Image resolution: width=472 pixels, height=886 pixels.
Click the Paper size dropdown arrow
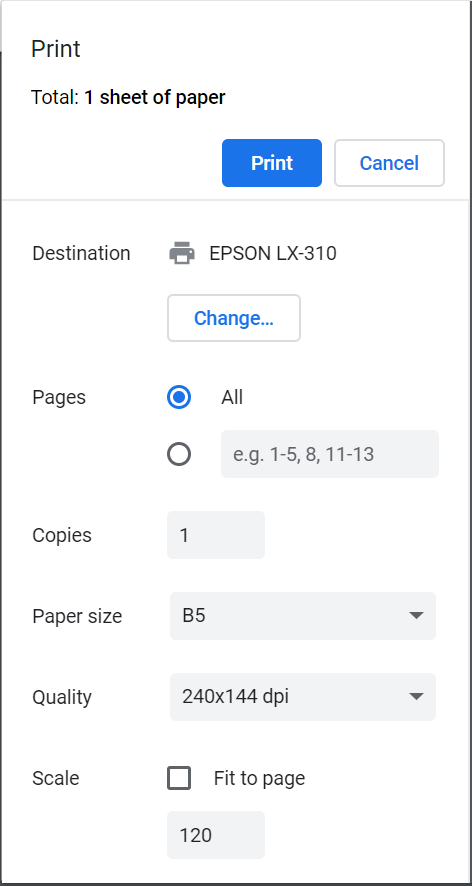click(416, 615)
